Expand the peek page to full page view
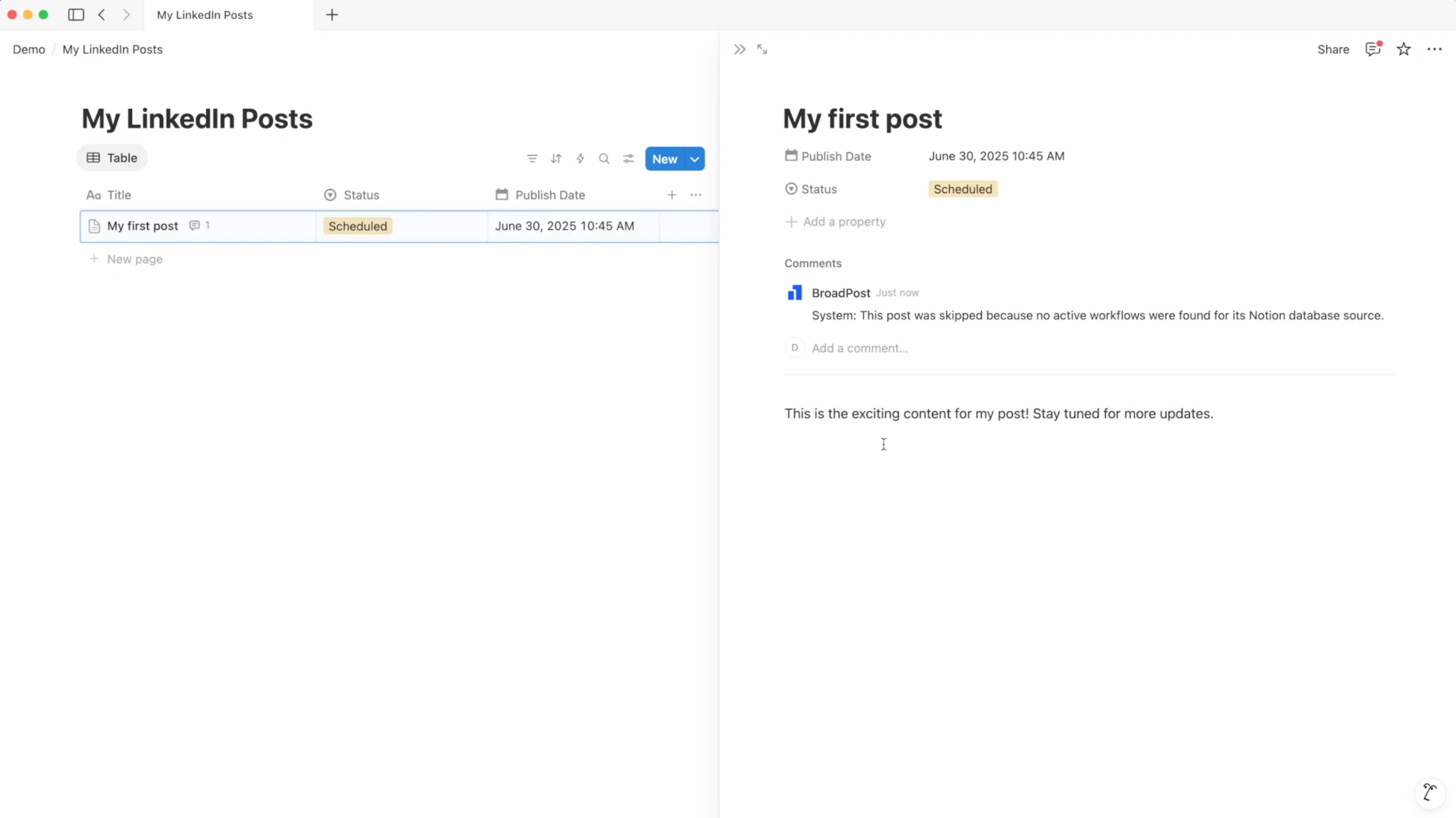1456x818 pixels. tap(762, 49)
